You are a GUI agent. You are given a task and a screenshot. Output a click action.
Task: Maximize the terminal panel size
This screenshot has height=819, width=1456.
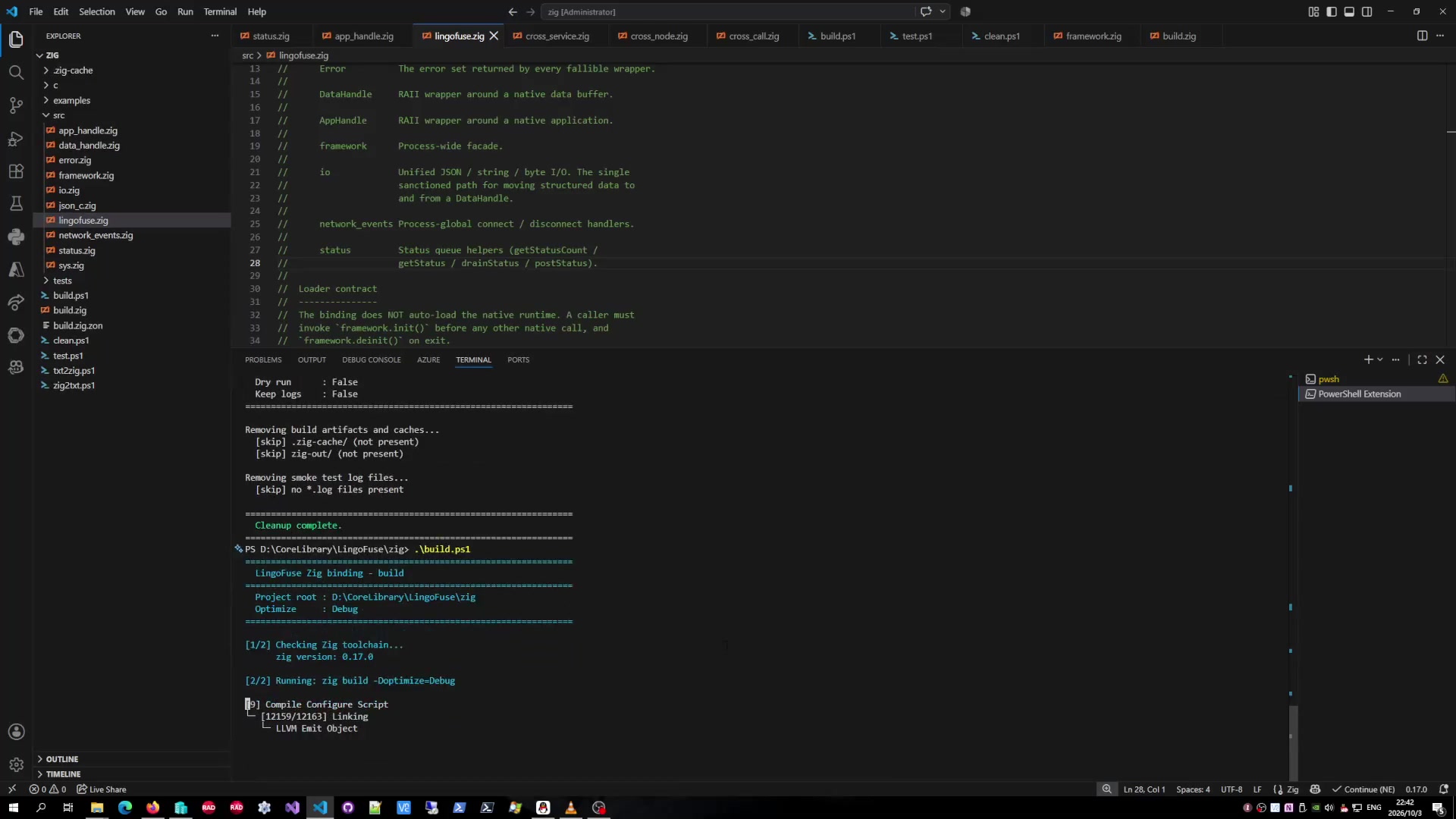tap(1422, 359)
